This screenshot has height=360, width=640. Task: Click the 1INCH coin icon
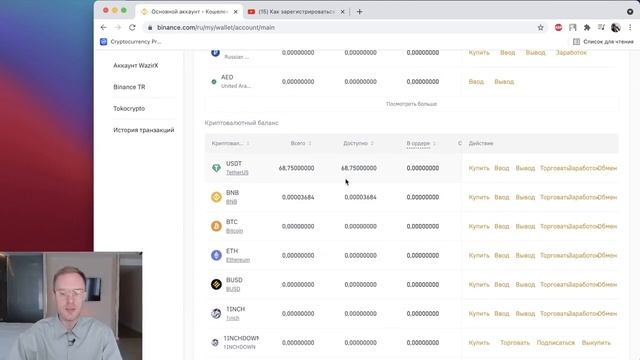pyautogui.click(x=216, y=313)
